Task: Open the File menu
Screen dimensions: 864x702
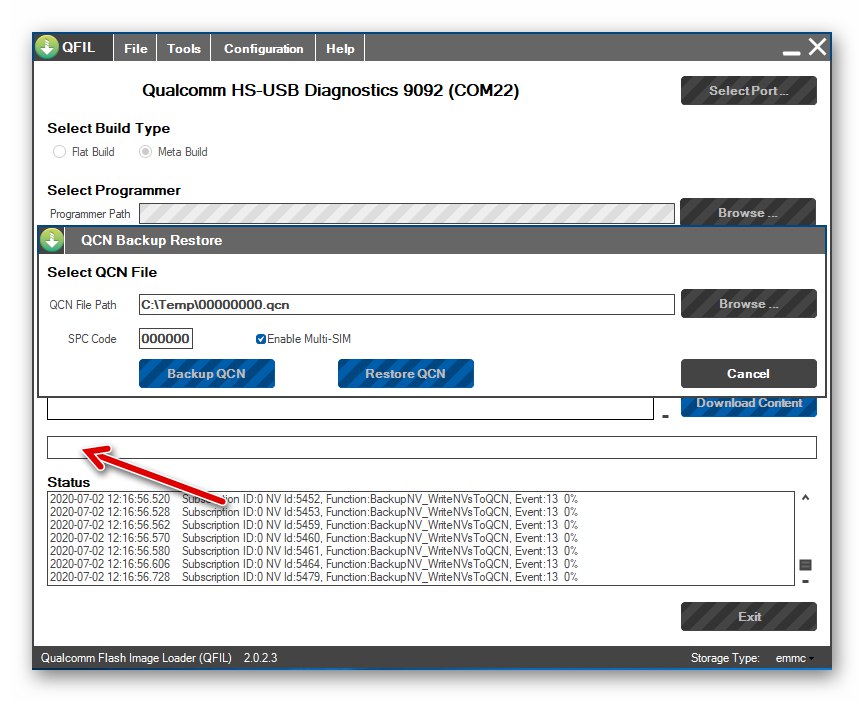Action: [136, 48]
